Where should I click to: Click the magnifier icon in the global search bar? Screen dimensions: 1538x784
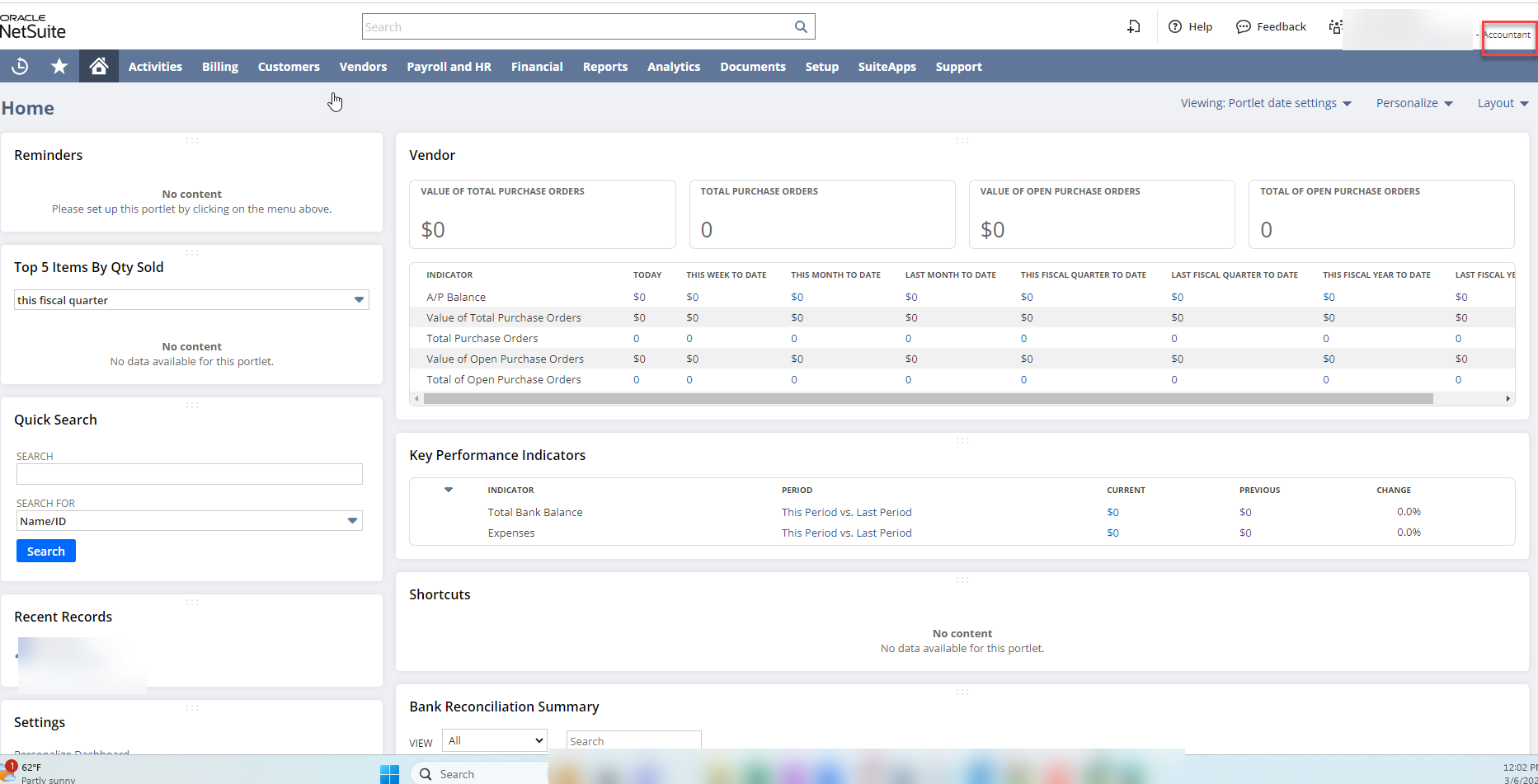pyautogui.click(x=799, y=26)
